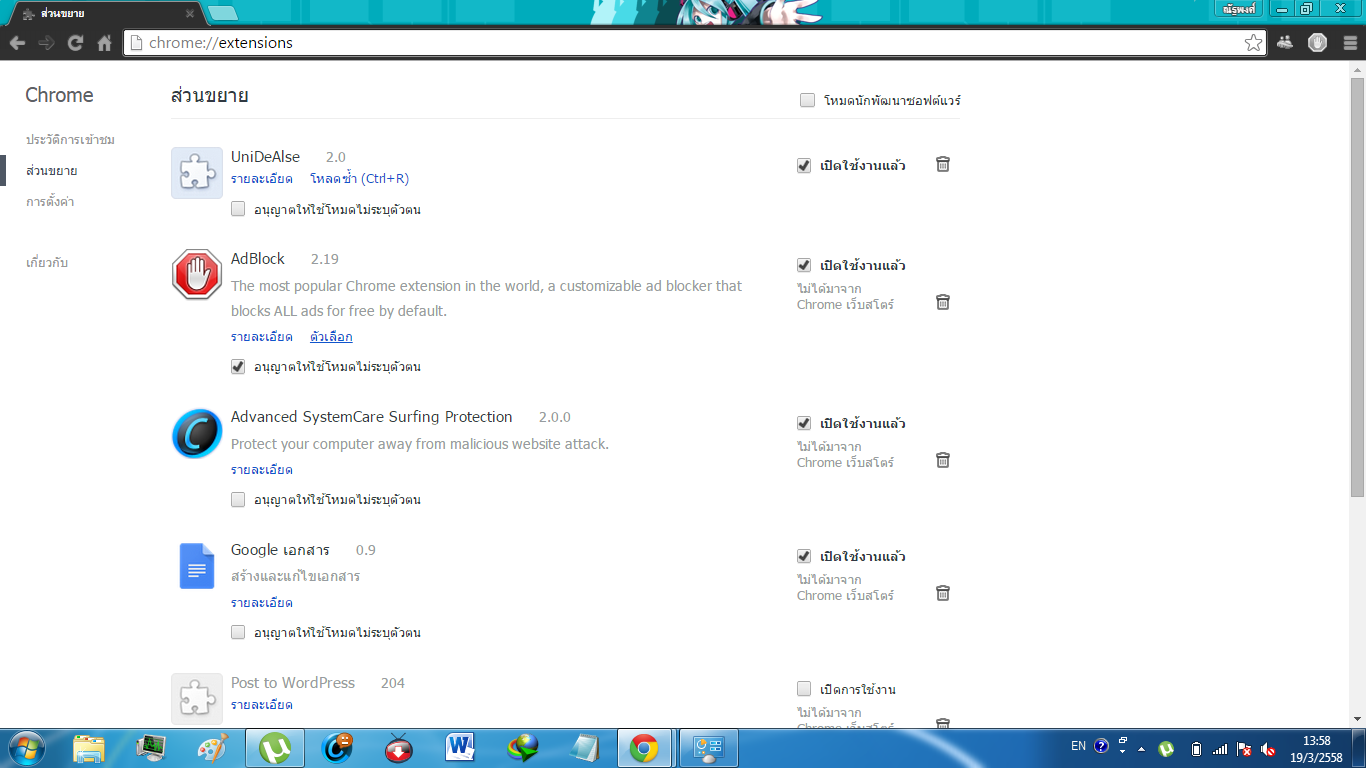Launch Microsoft Word from the taskbar
The height and width of the screenshot is (768, 1366).
[x=461, y=748]
